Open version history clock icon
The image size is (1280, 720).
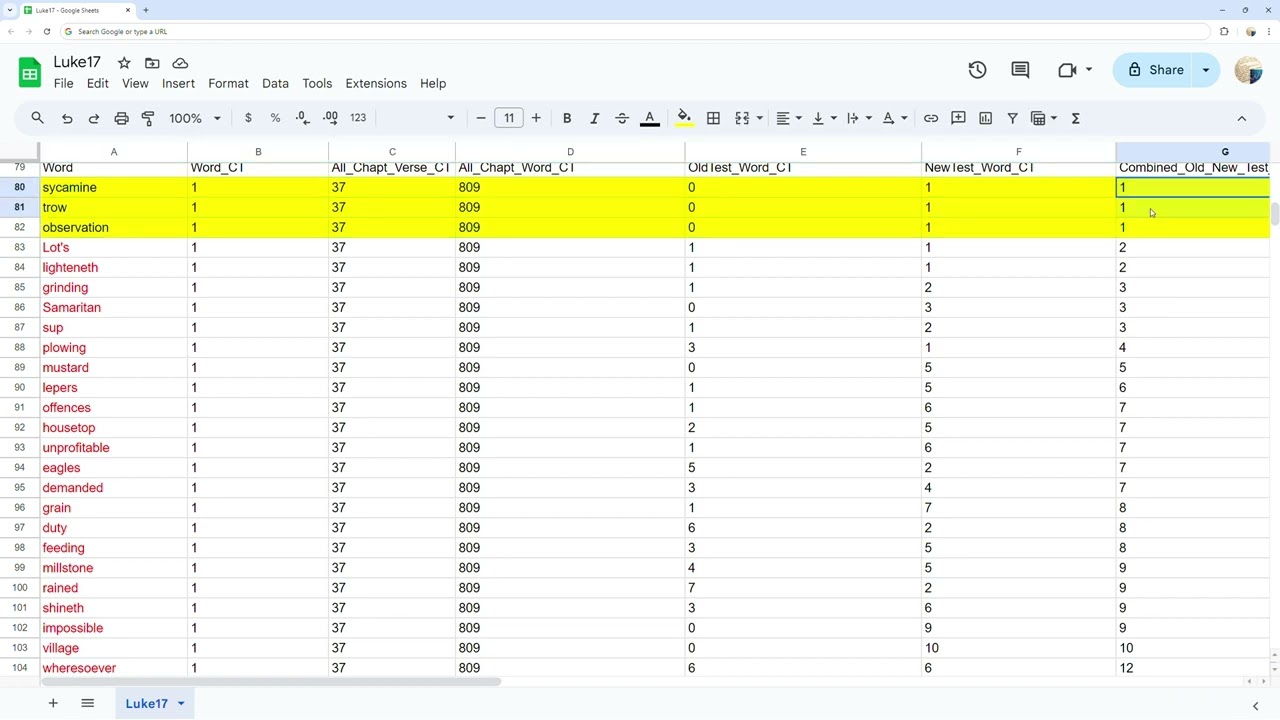tap(977, 70)
